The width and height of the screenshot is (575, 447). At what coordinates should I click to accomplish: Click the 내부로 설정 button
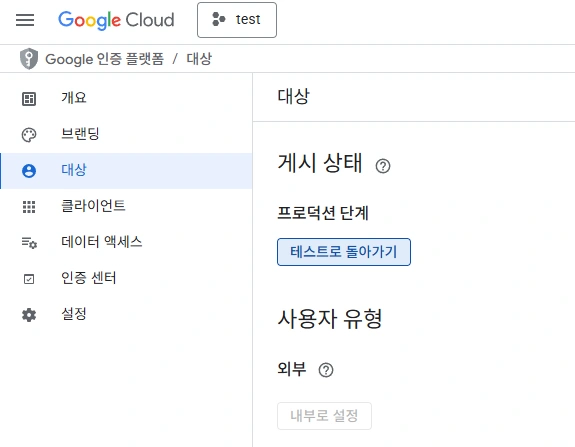(325, 416)
